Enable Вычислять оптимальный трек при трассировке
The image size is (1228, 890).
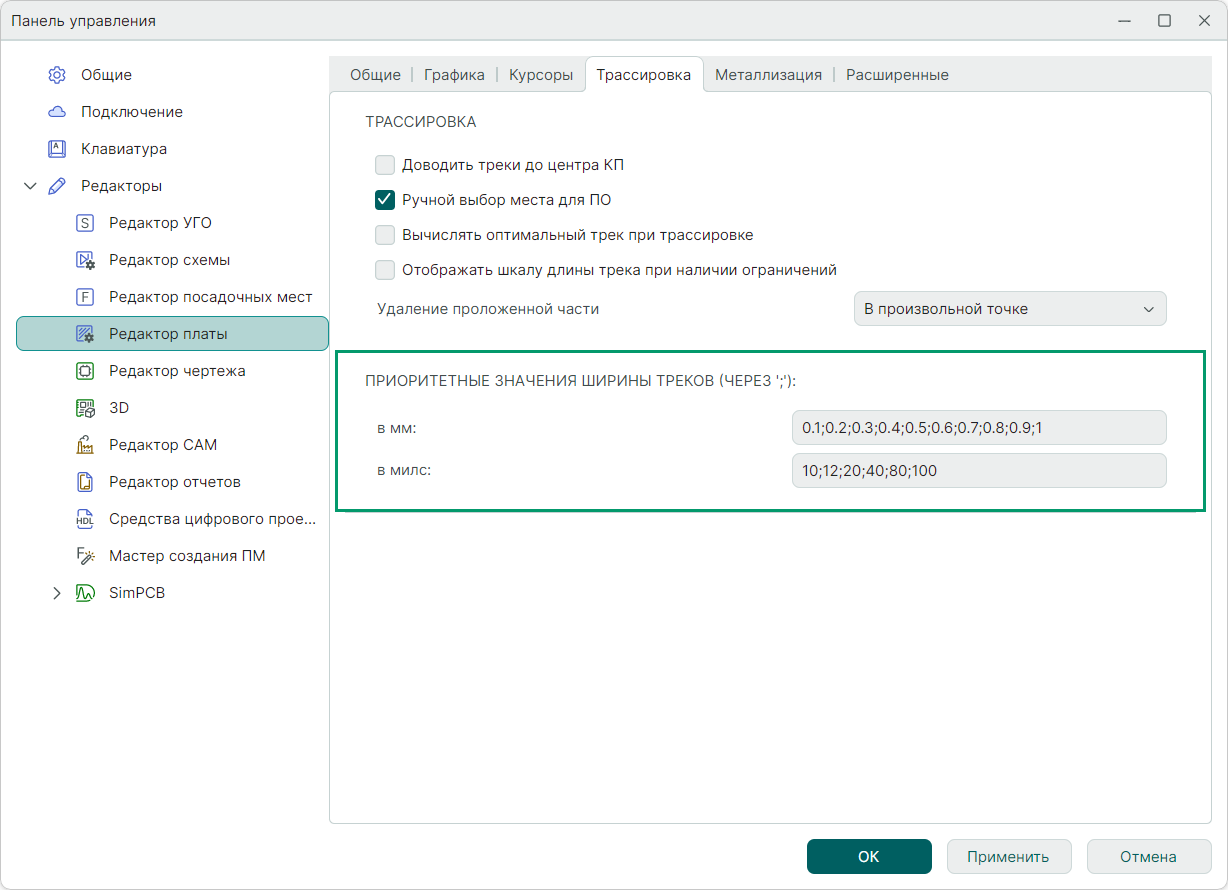tap(385, 235)
